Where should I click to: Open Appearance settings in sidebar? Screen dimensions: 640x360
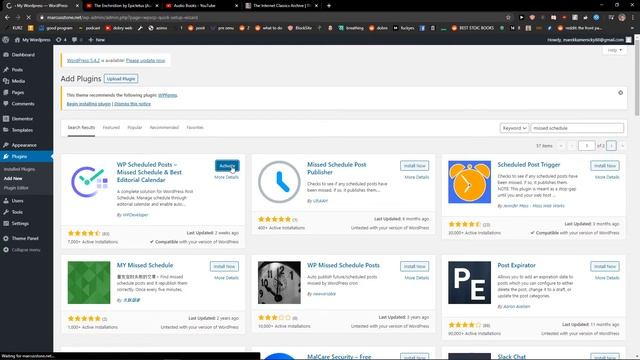pos(24,145)
